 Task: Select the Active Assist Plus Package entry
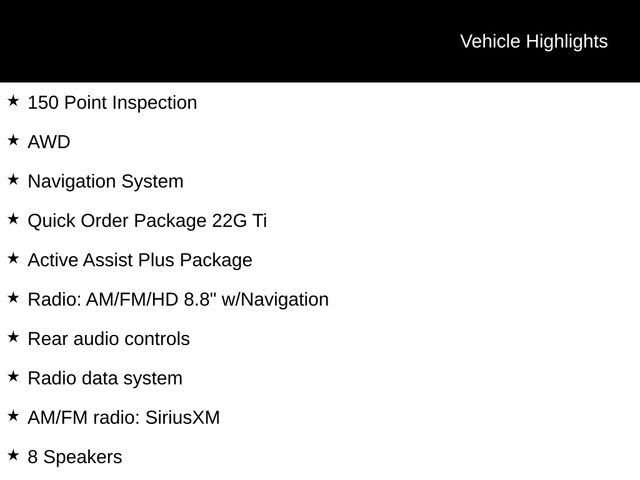[x=140, y=260]
